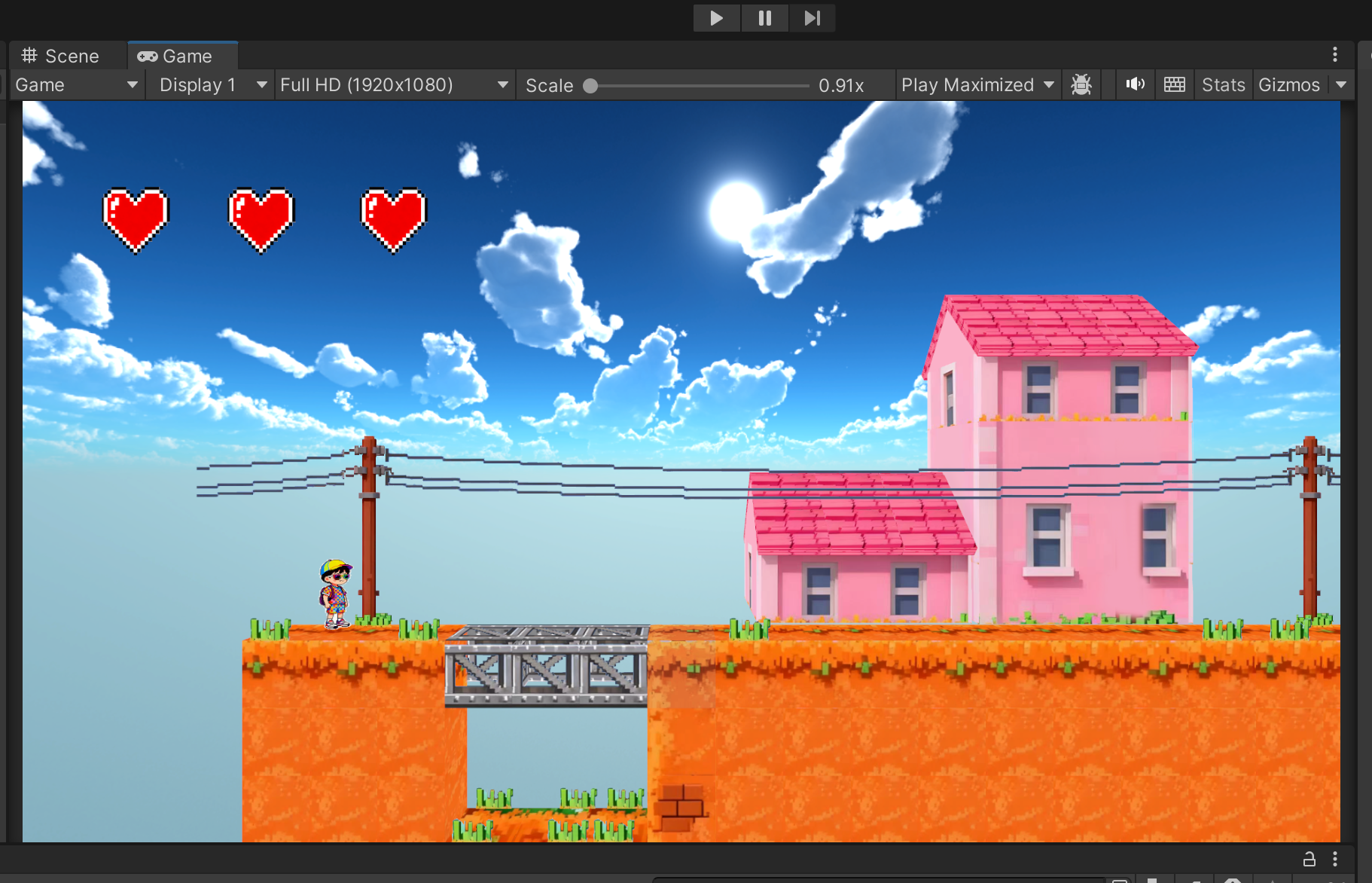Image resolution: width=1372 pixels, height=883 pixels.
Task: Toggle Gizmos in the Game view
Action: coord(1288,85)
